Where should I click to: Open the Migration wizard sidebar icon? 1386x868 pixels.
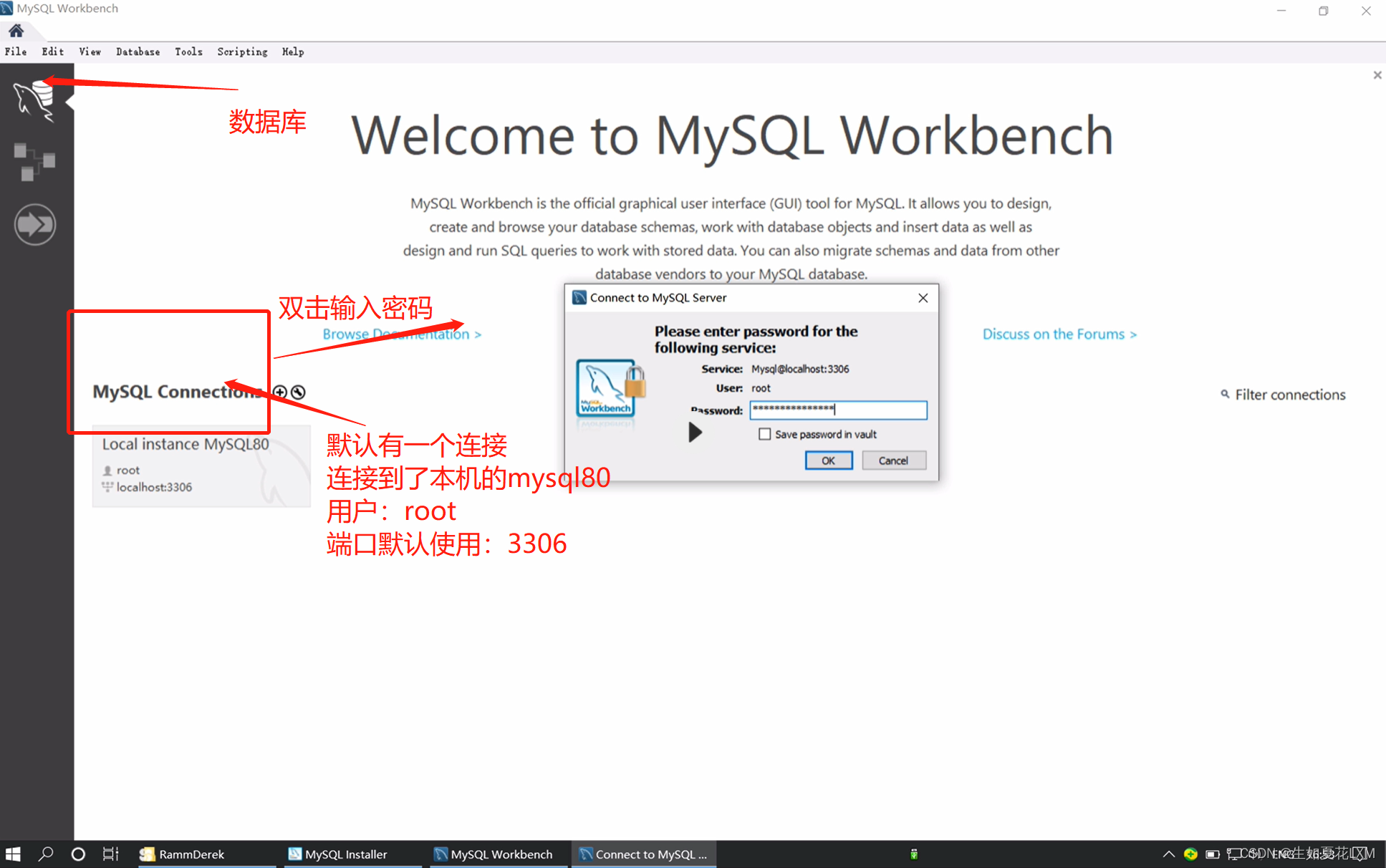34,224
